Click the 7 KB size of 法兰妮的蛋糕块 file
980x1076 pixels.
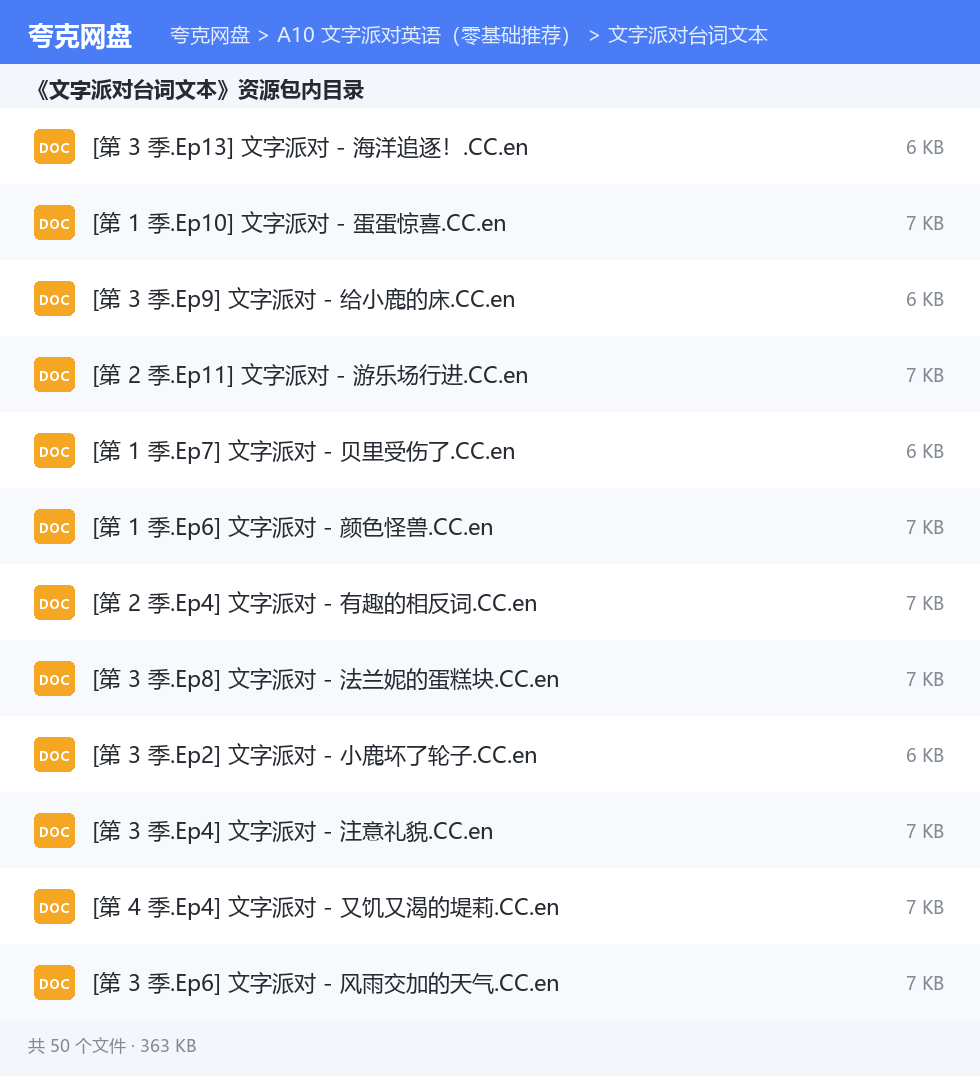pos(924,679)
